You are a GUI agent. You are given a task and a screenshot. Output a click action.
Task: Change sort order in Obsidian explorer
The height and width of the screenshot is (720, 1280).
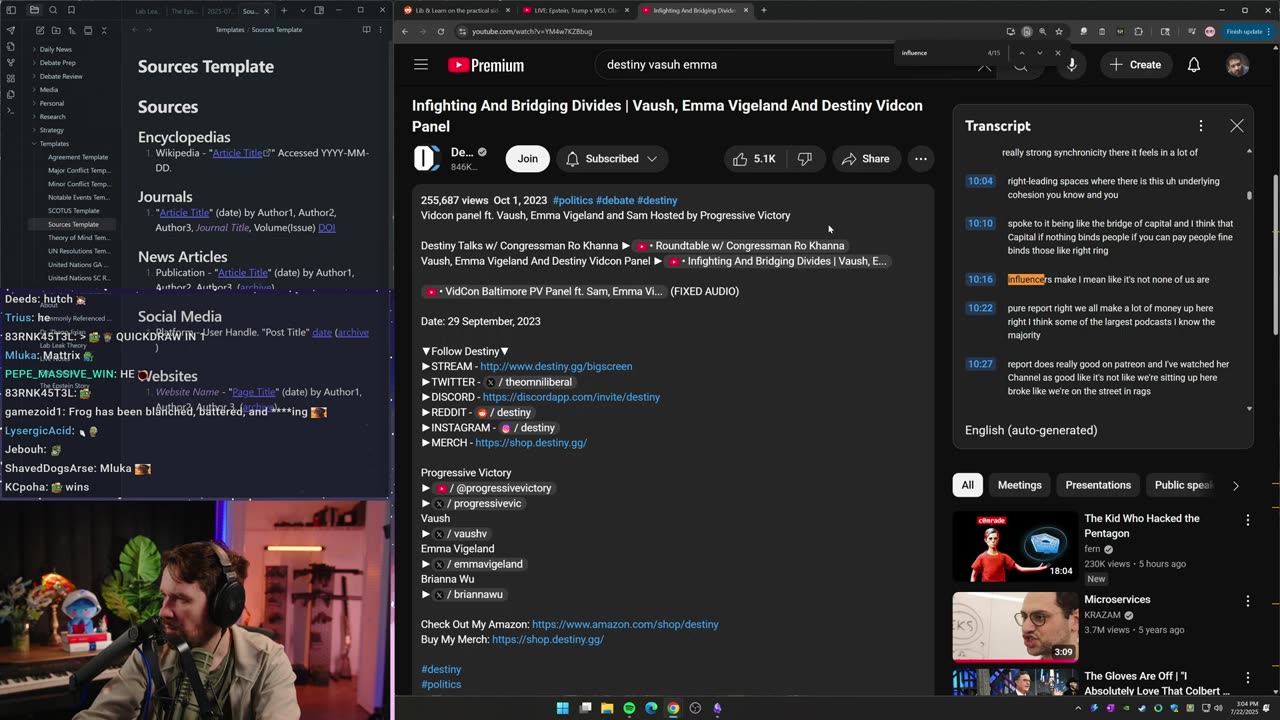point(71,30)
